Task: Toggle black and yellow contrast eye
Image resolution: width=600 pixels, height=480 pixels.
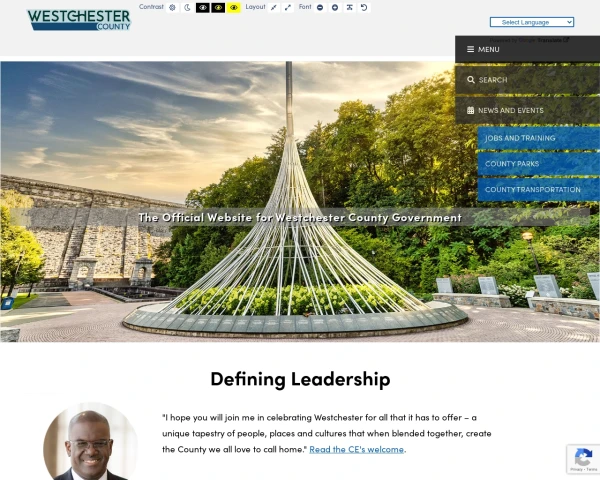Action: (218, 8)
